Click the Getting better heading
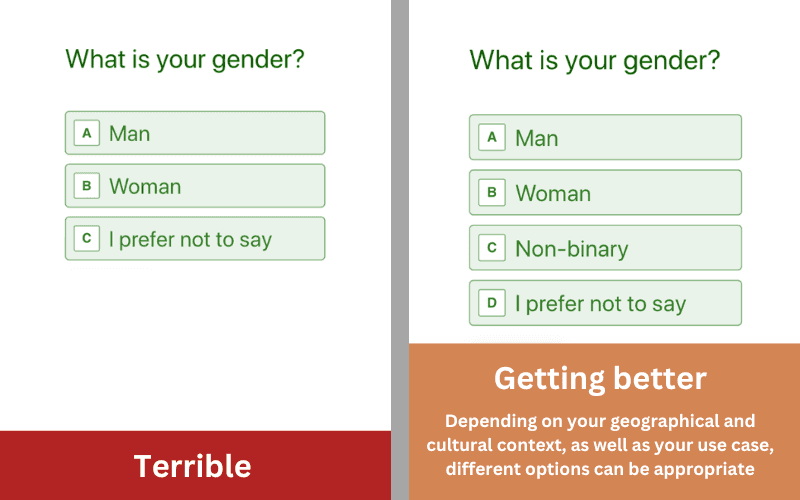Viewport: 800px width, 500px height. click(x=600, y=379)
